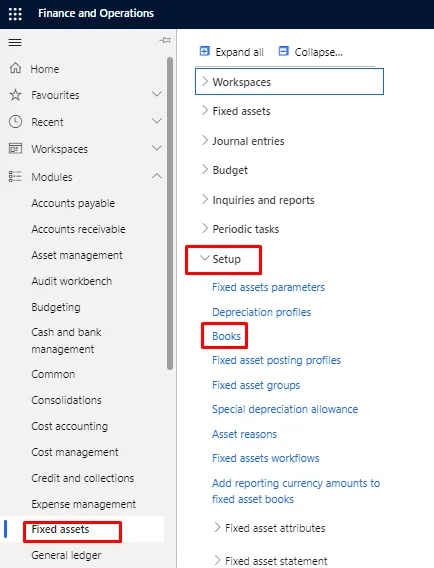Click Collapse all button label
Screen dimensions: 434x568
(318, 52)
